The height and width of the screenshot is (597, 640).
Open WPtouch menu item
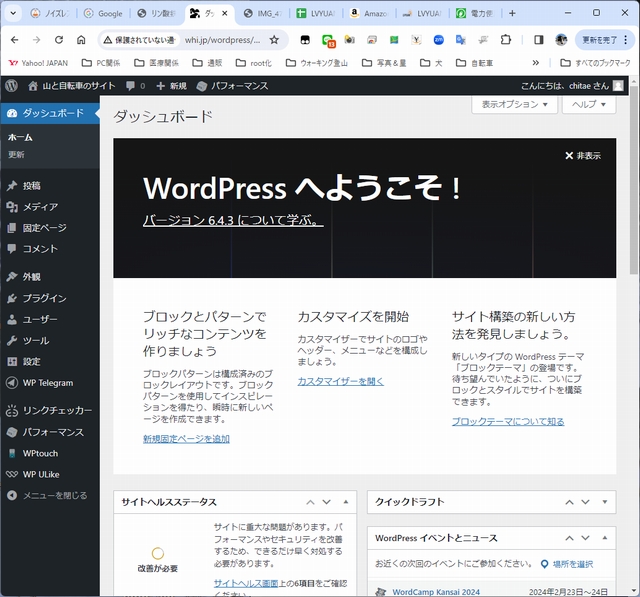coord(50,453)
